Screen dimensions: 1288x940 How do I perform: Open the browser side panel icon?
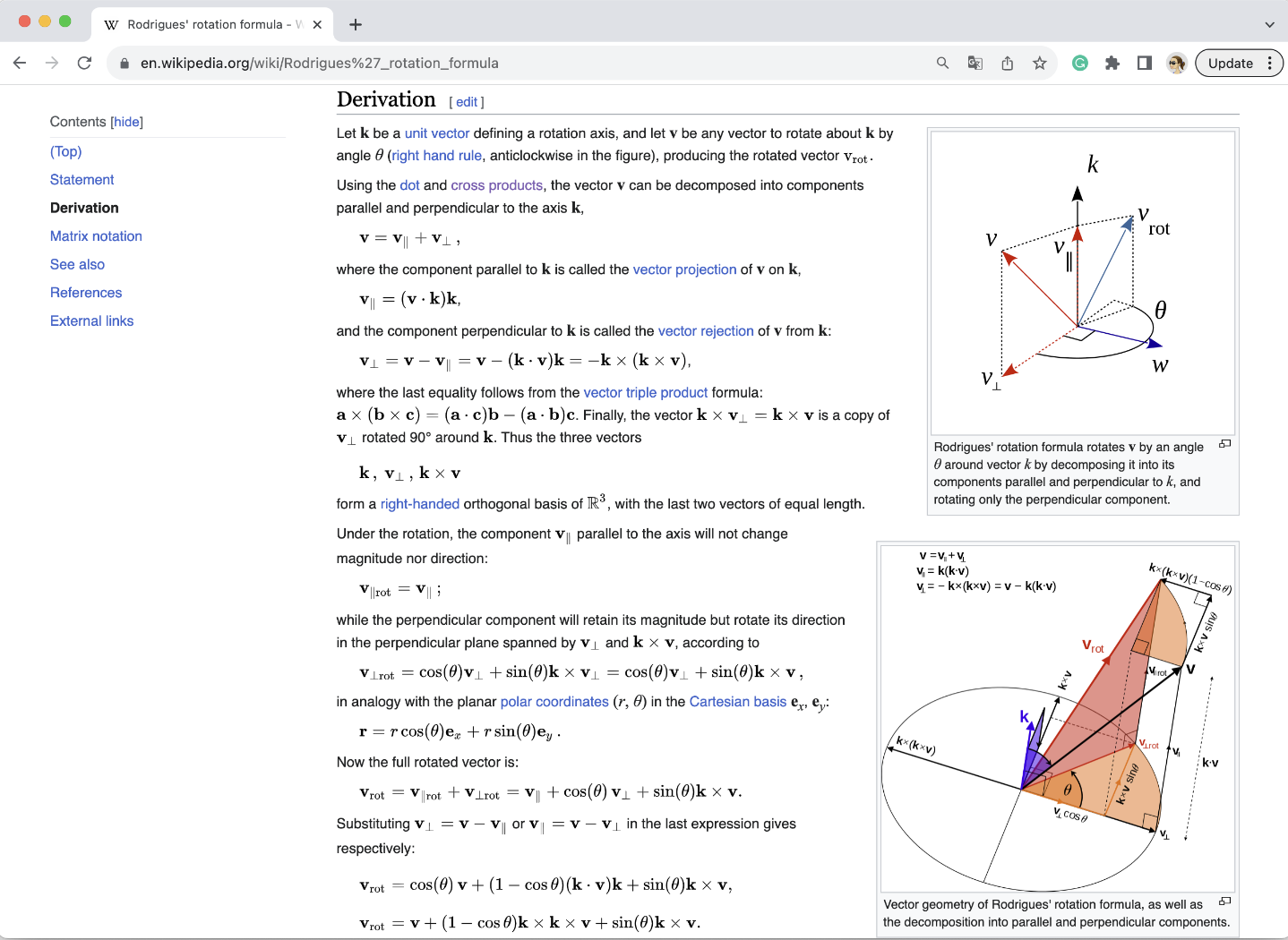pos(1144,63)
